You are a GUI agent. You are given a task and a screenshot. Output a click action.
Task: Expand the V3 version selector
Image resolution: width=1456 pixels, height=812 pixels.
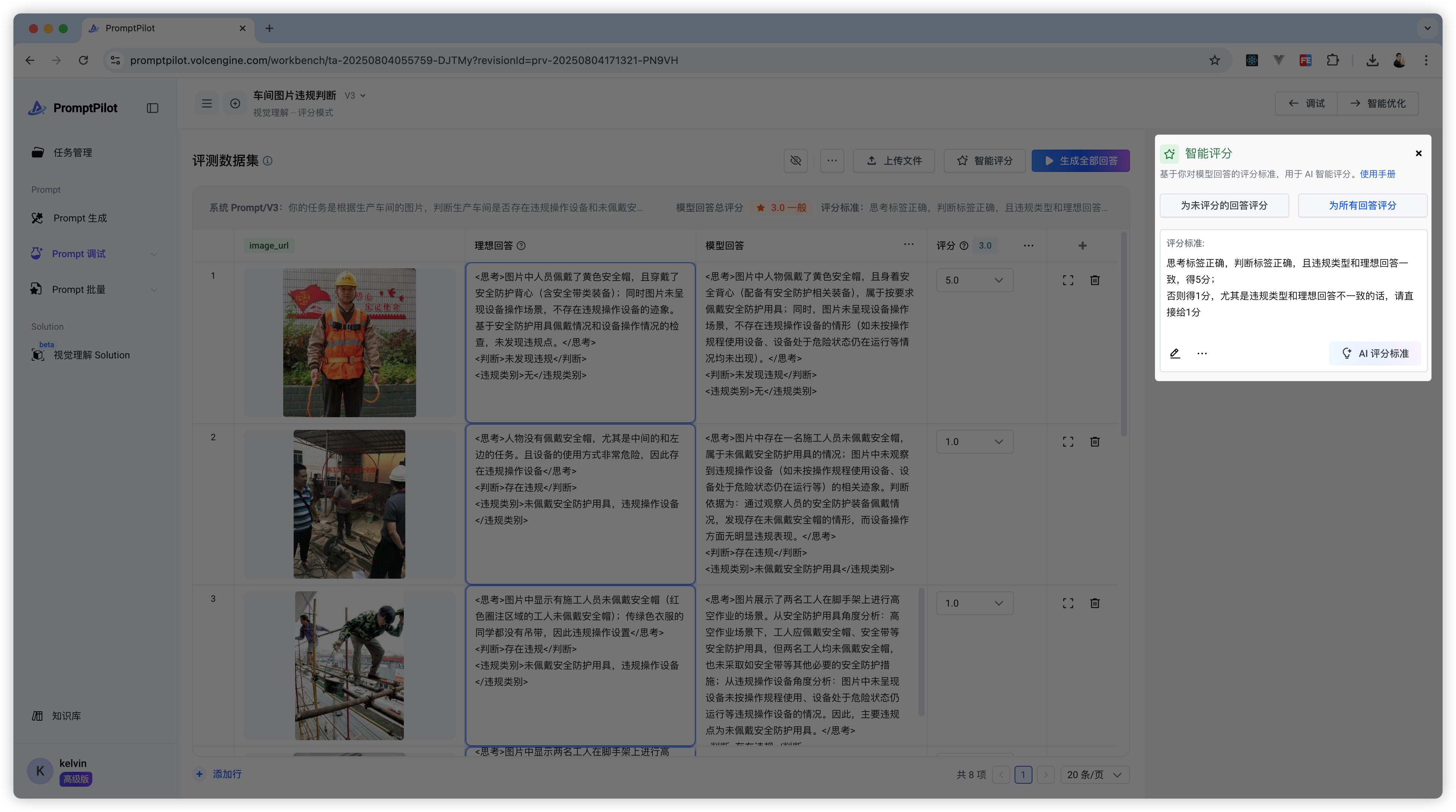355,96
